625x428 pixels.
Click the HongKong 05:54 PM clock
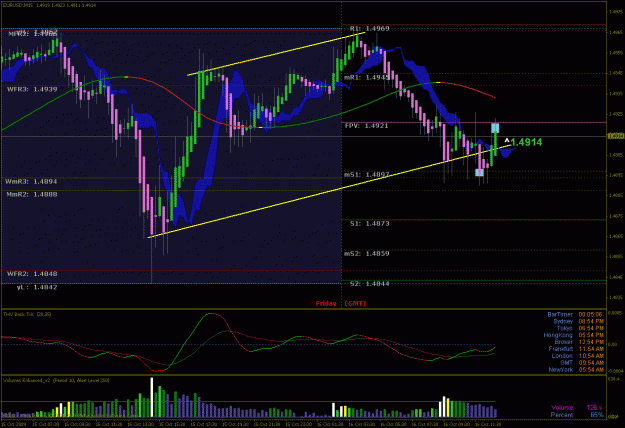pyautogui.click(x=574, y=335)
